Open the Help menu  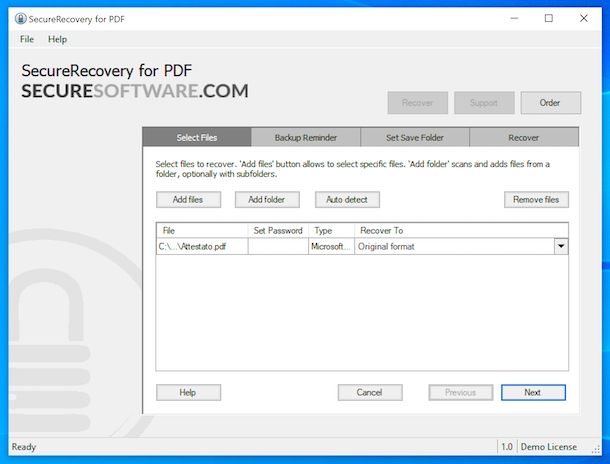(x=57, y=39)
